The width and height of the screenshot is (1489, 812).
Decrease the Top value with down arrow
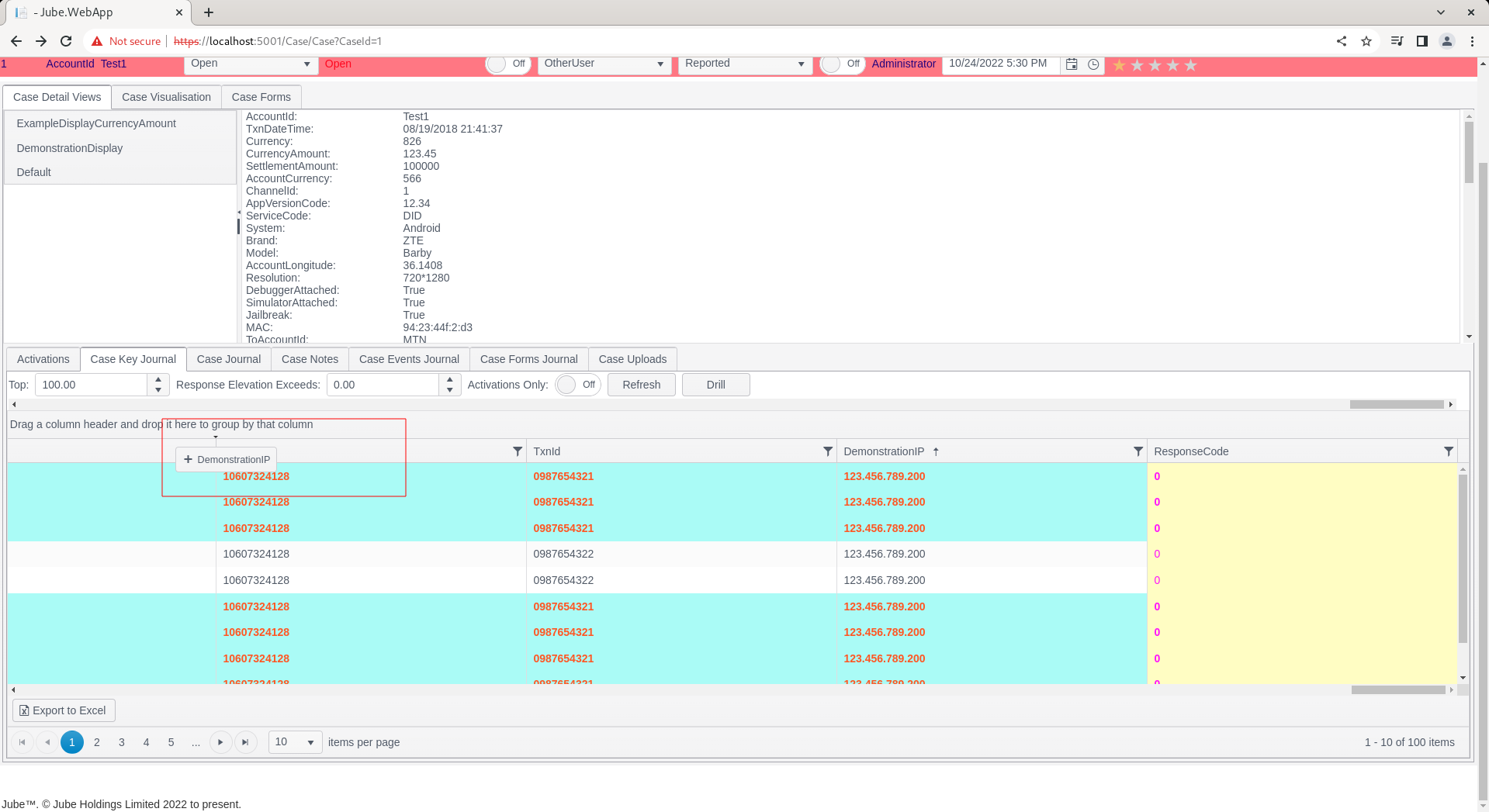[x=158, y=390]
